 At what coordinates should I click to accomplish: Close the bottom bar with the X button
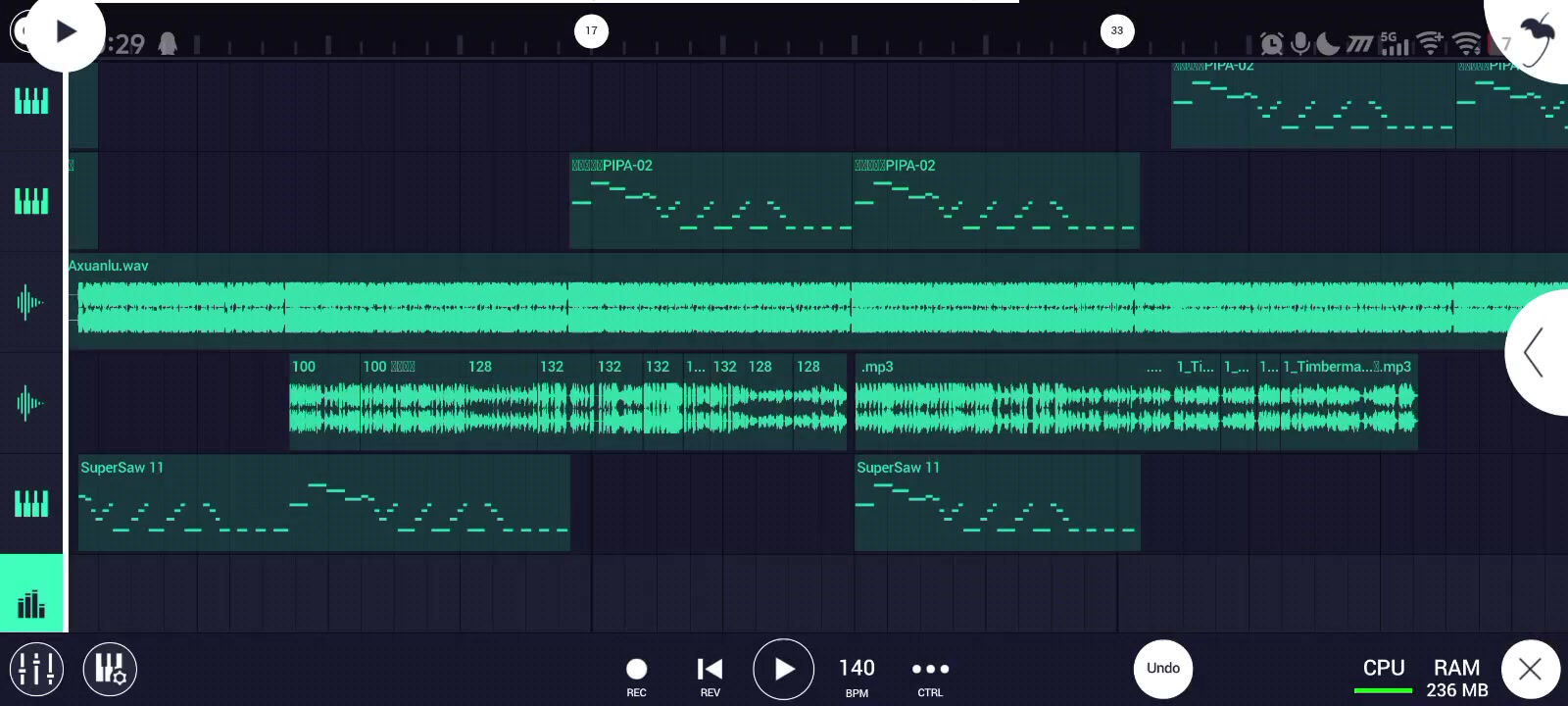1530,669
